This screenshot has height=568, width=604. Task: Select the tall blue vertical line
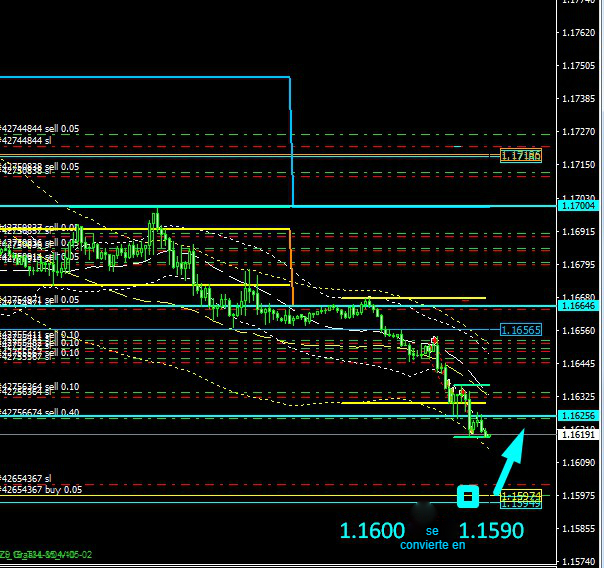point(291,140)
